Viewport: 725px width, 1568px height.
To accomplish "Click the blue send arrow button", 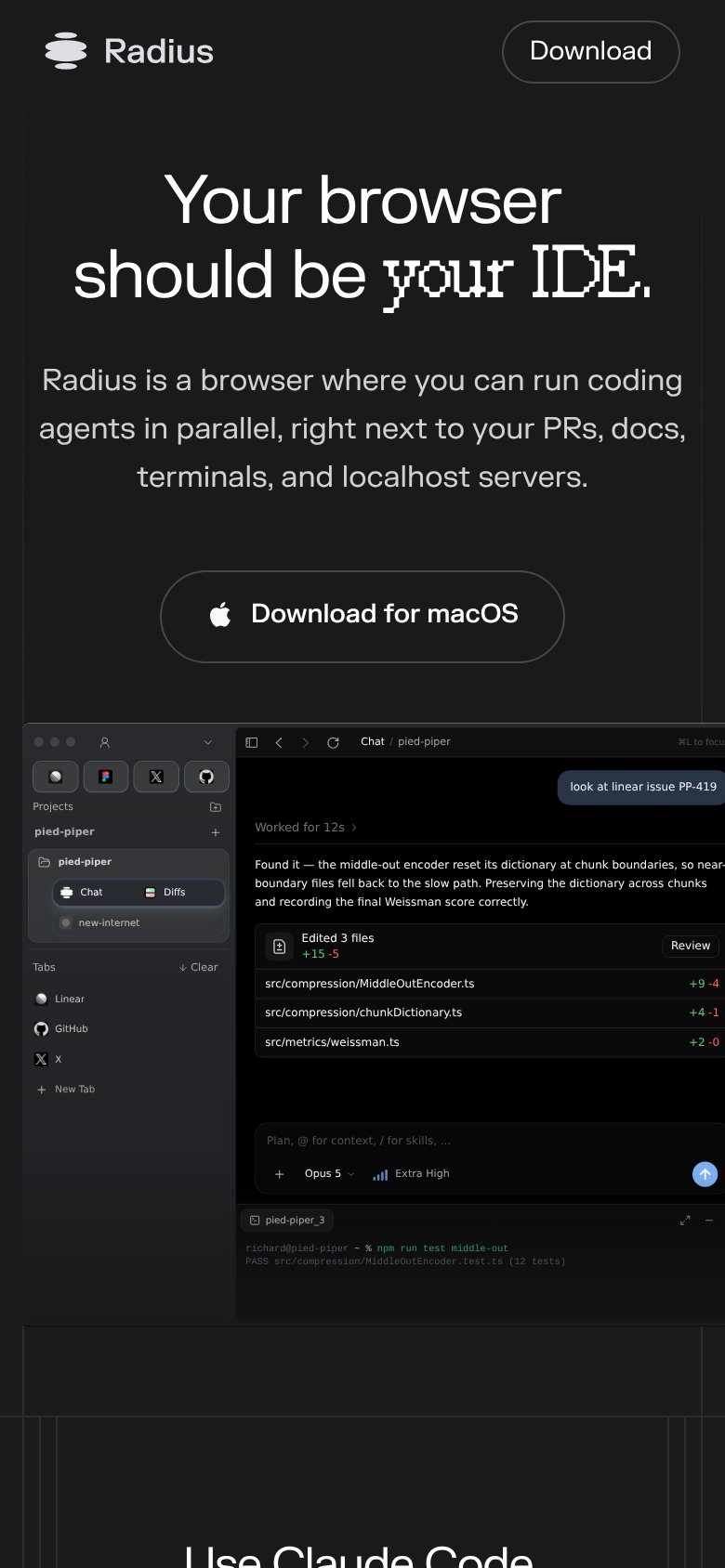I will tap(705, 1174).
